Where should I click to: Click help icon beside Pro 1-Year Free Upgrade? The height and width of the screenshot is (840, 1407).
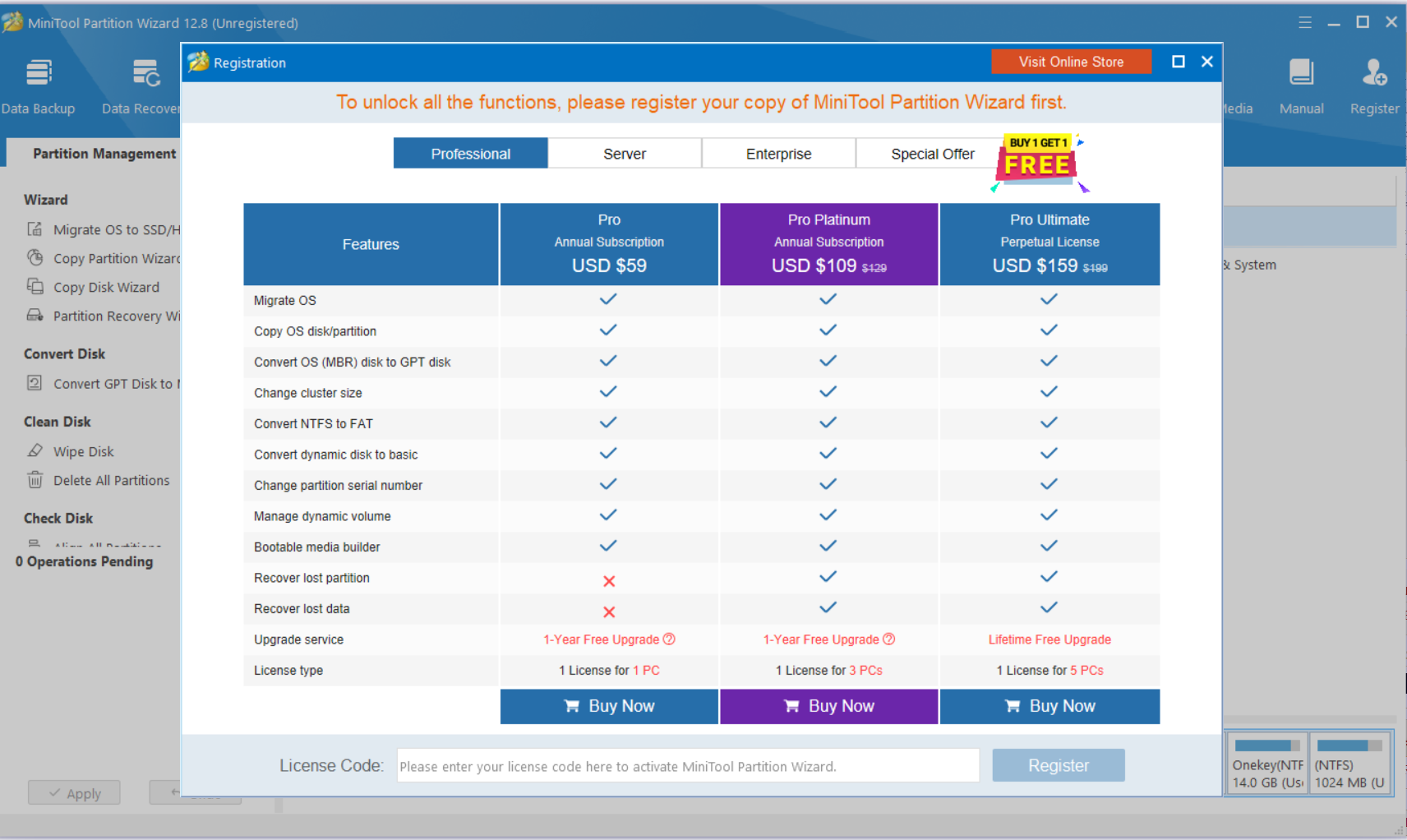click(669, 639)
